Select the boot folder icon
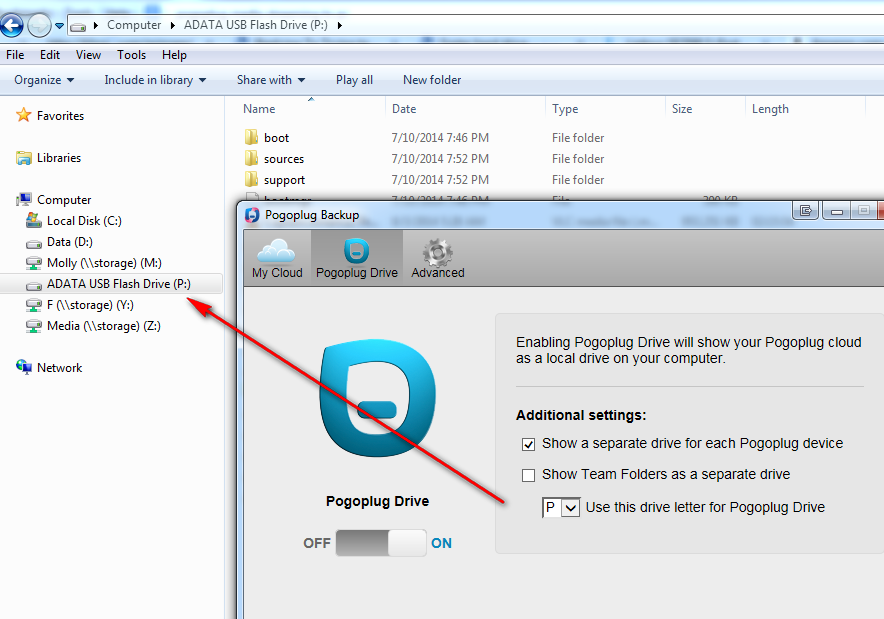 tap(251, 137)
